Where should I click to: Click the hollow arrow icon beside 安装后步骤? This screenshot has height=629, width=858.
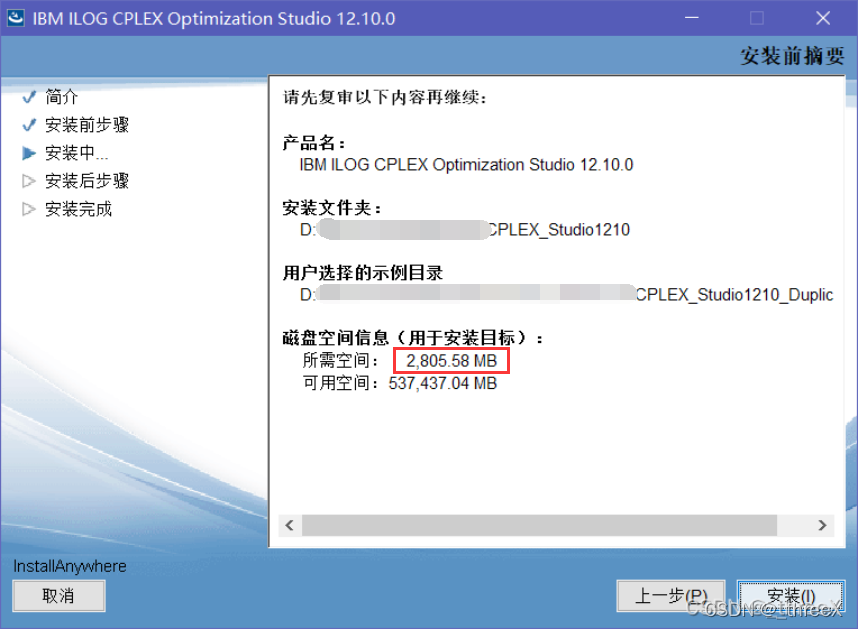tap(29, 181)
